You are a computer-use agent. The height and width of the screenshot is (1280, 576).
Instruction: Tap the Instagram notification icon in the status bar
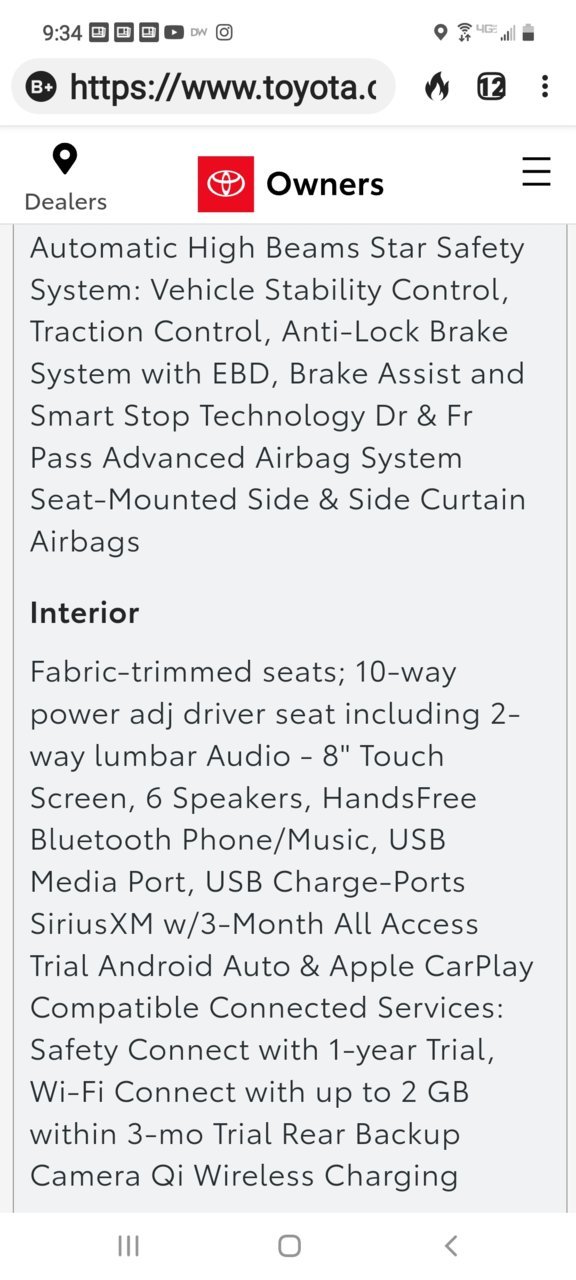(224, 32)
